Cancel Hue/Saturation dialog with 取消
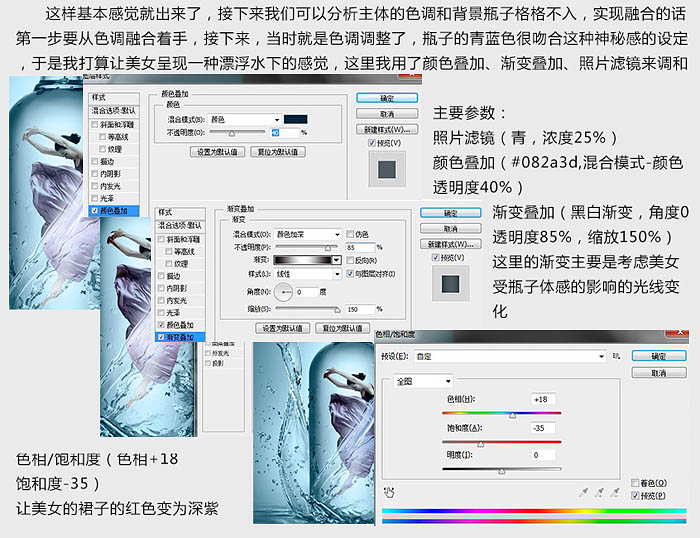 pyautogui.click(x=659, y=373)
